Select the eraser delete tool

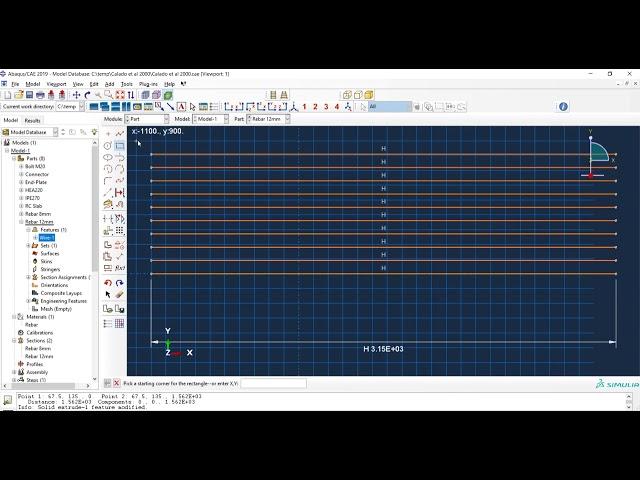coord(120,294)
